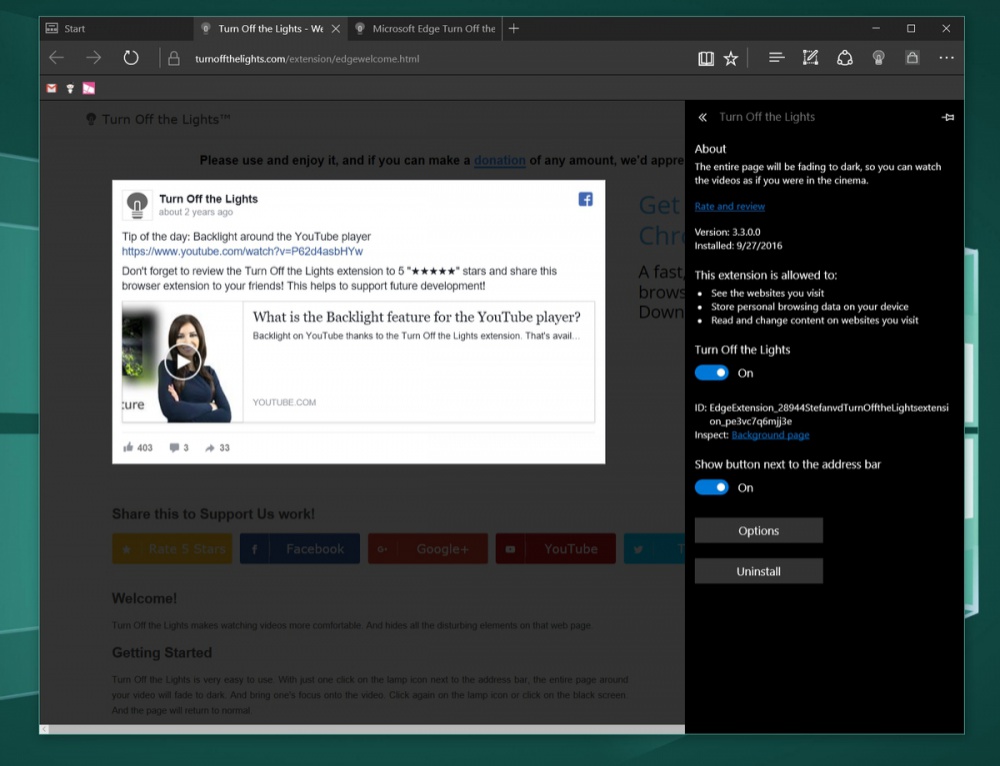
Task: Click the 'Turn Off the Lights' post author name
Action: tap(209, 199)
